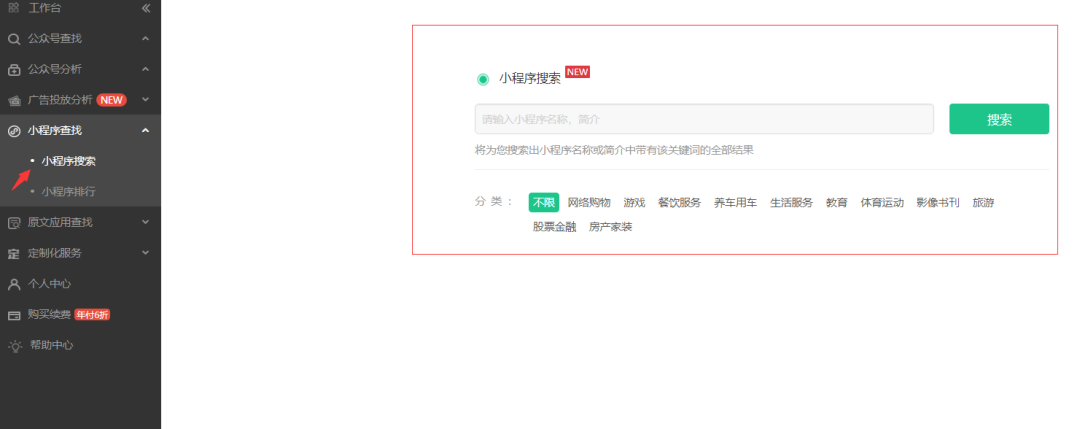Expand 原文应用查找 chevron
1080x429 pixels.
coord(145,222)
